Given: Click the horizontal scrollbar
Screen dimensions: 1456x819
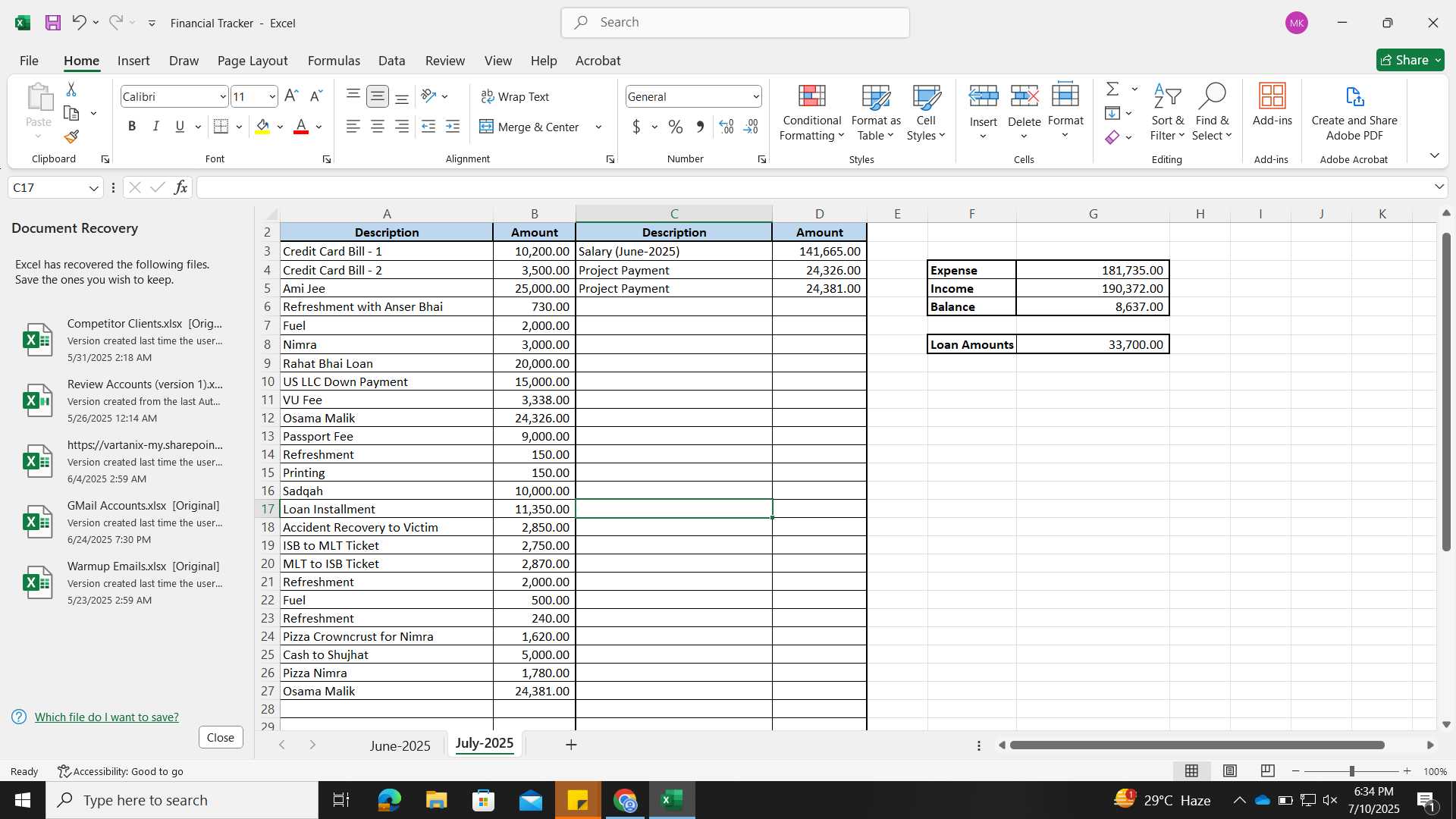Looking at the screenshot, I should [1197, 745].
